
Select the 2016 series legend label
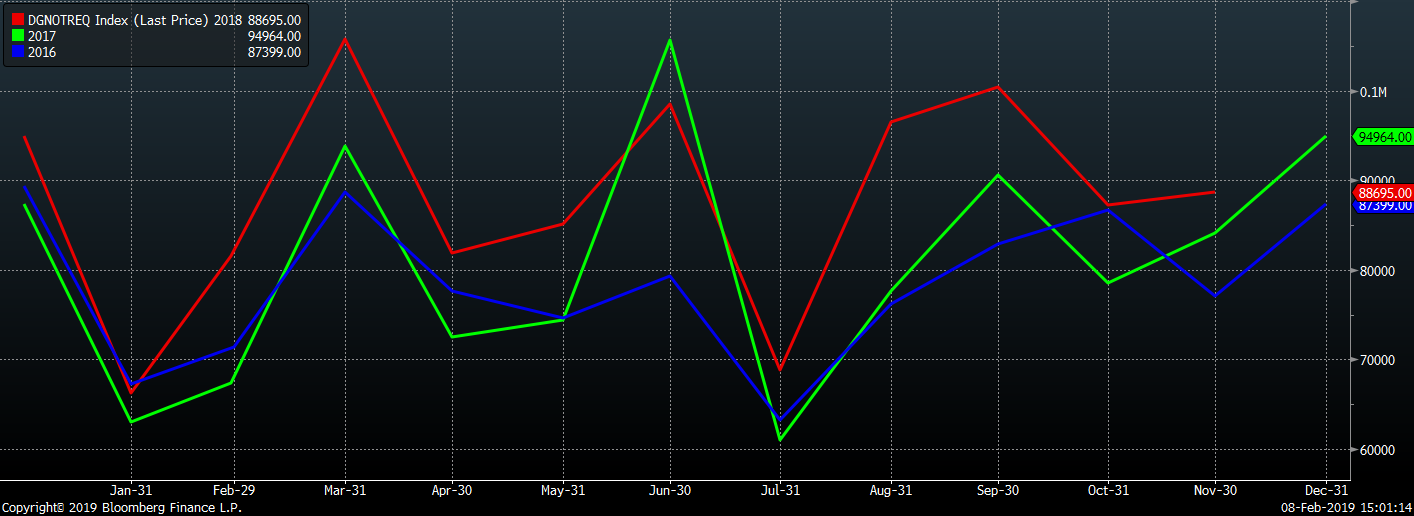(x=42, y=52)
